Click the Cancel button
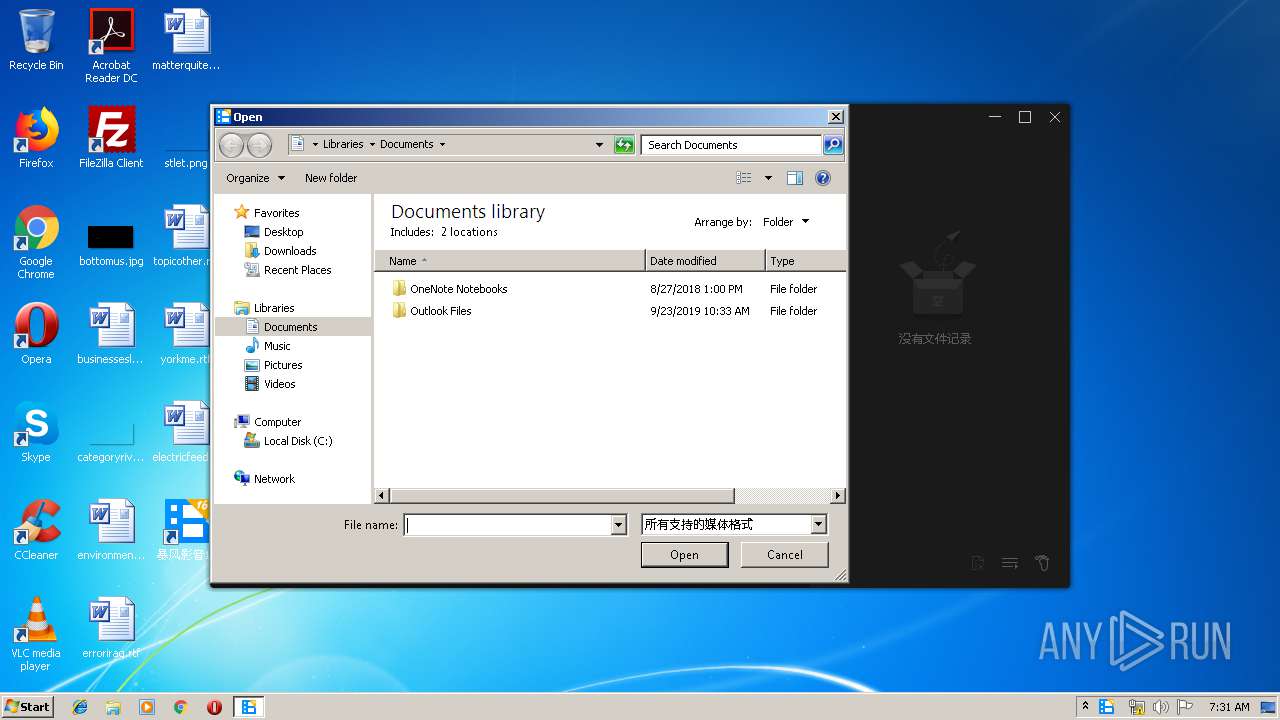Viewport: 1280px width, 720px height. [x=785, y=555]
